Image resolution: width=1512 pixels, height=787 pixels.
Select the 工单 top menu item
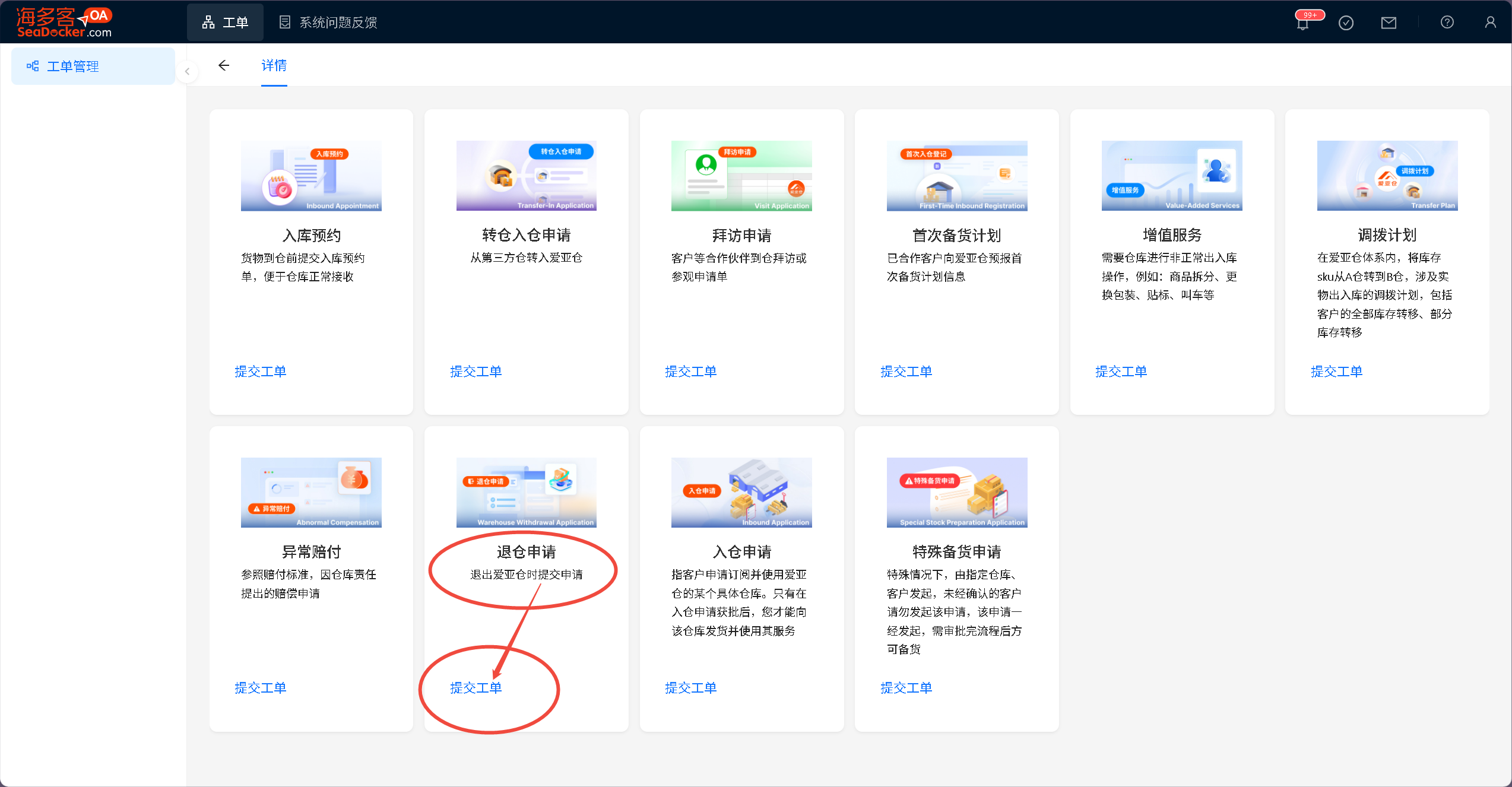[225, 23]
